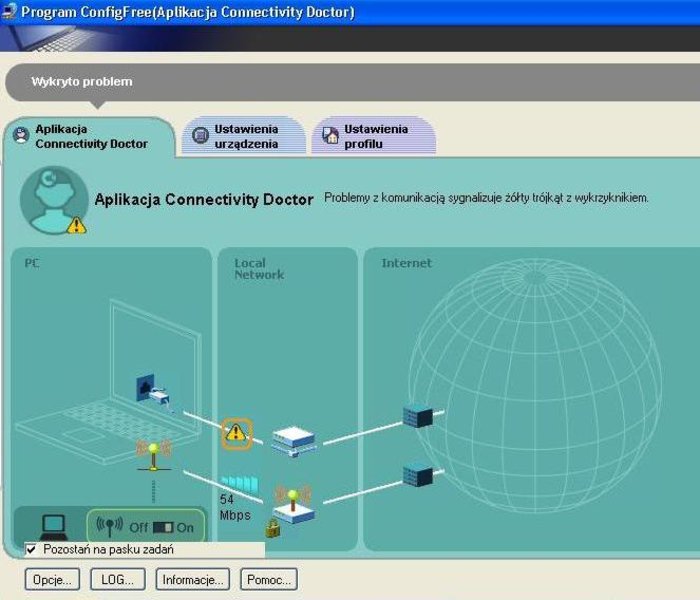Open help with Pomoc... button

pyautogui.click(x=269, y=579)
